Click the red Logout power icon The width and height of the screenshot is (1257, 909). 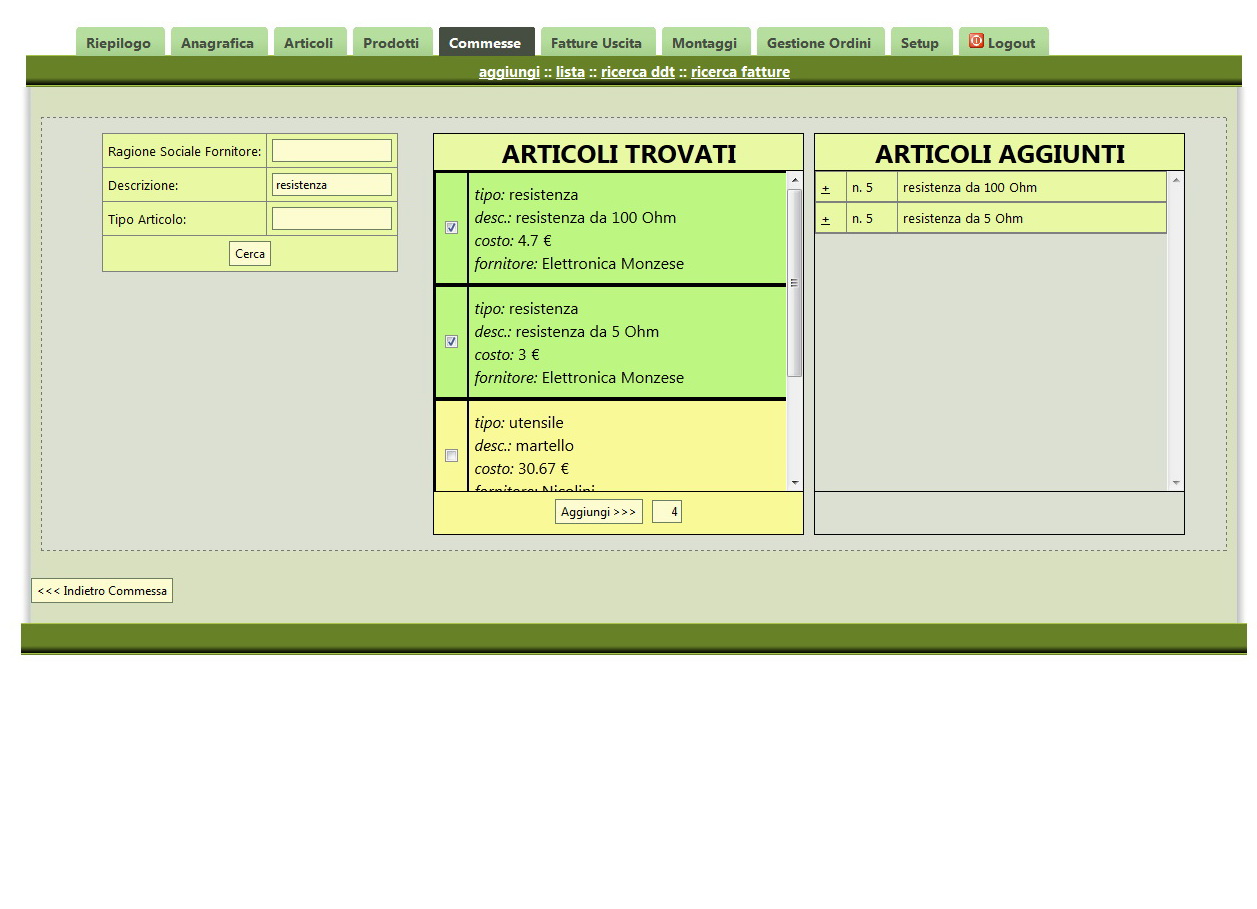pyautogui.click(x=975, y=42)
